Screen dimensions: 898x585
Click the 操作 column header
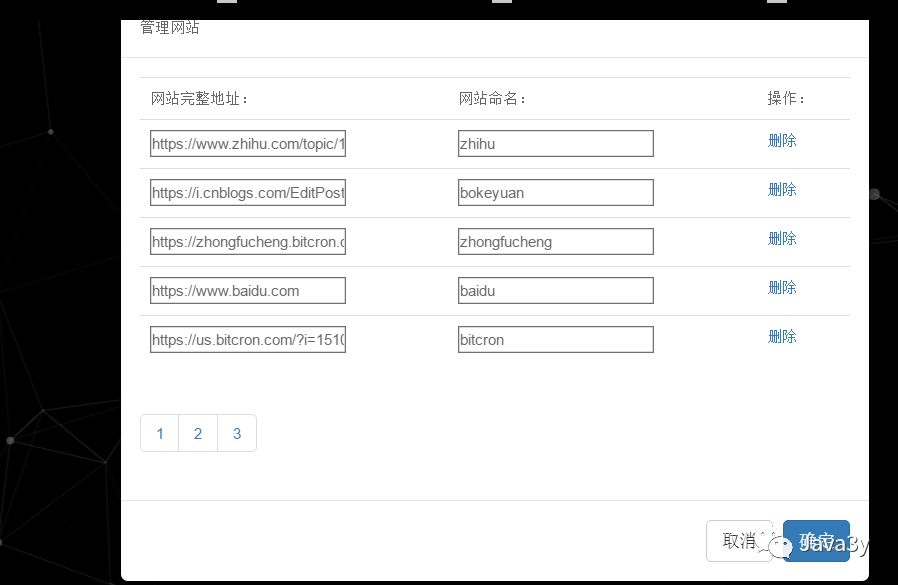coord(786,99)
